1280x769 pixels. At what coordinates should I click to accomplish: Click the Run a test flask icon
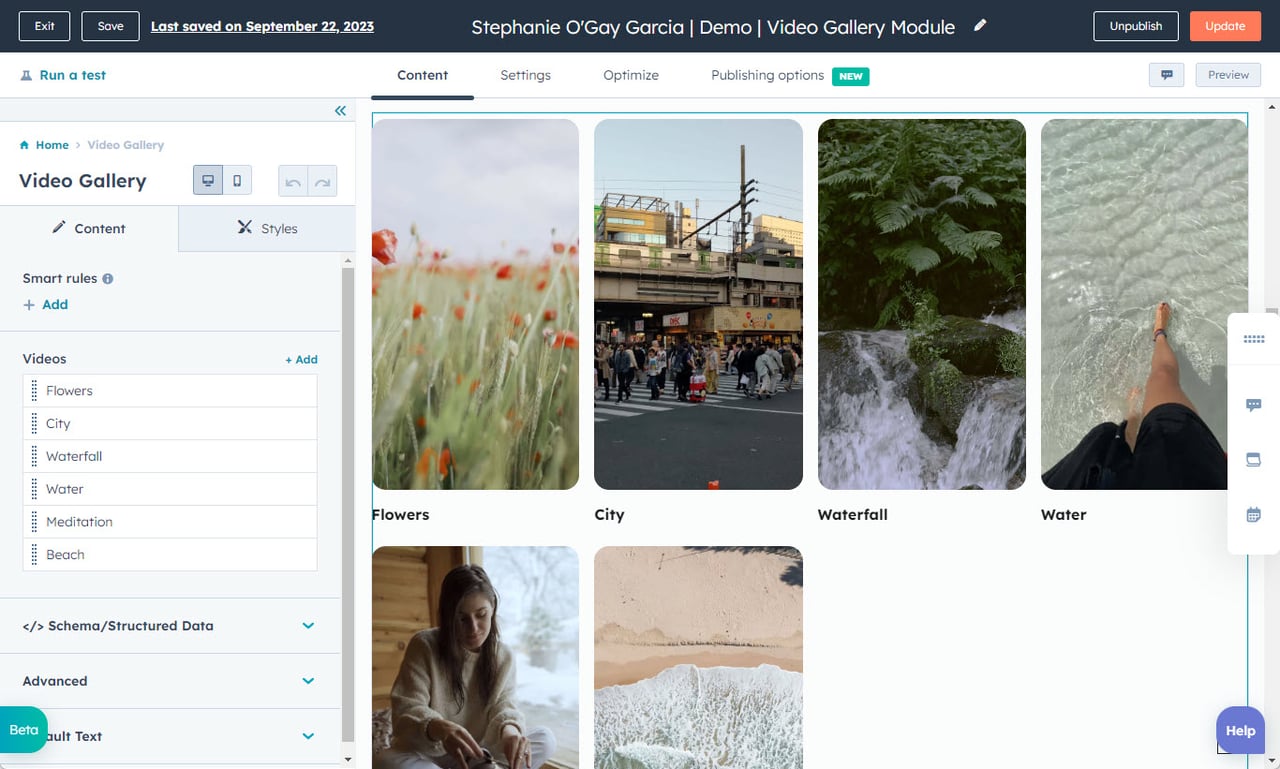tap(26, 75)
